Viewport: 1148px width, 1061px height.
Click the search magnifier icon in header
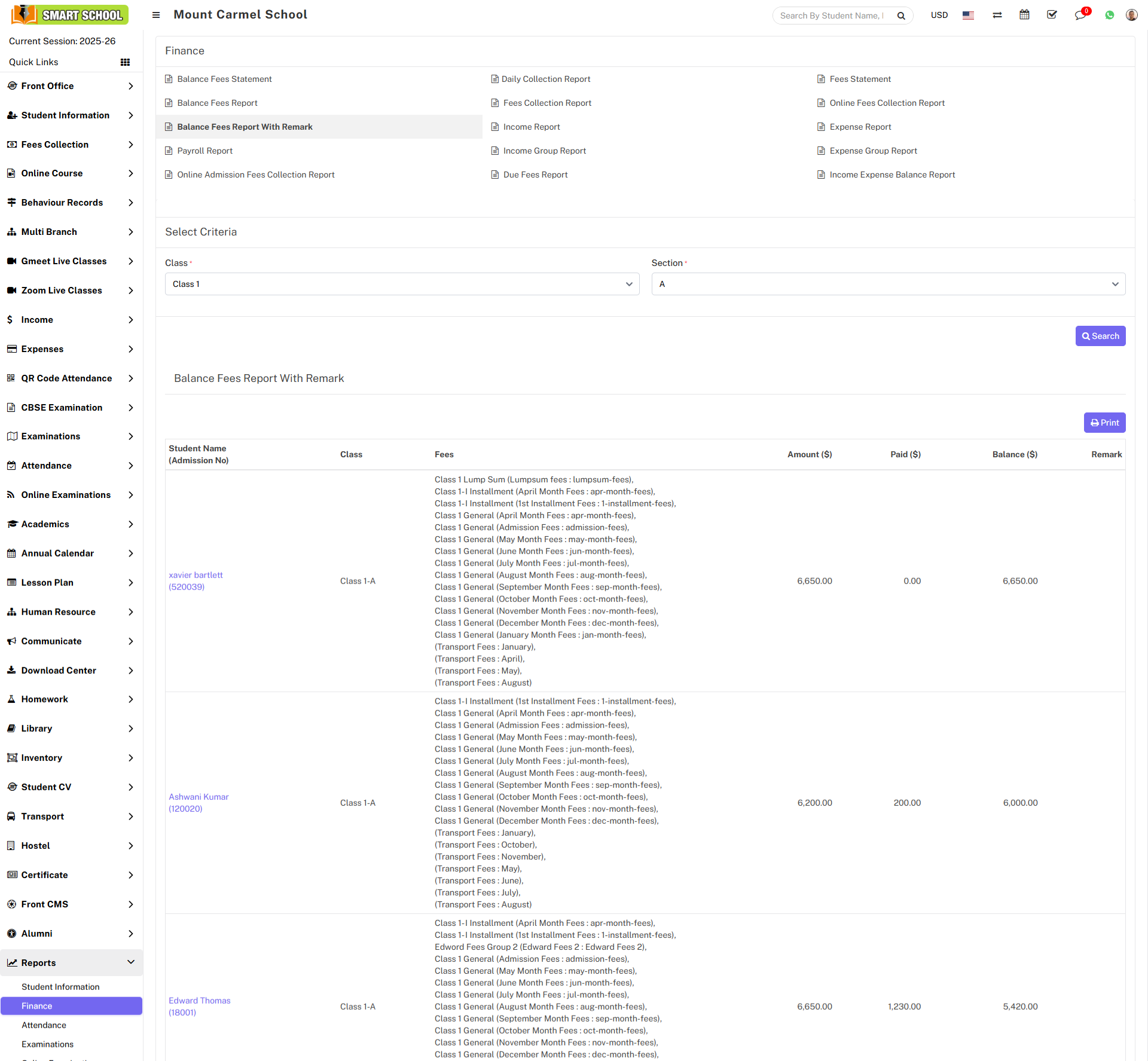901,16
